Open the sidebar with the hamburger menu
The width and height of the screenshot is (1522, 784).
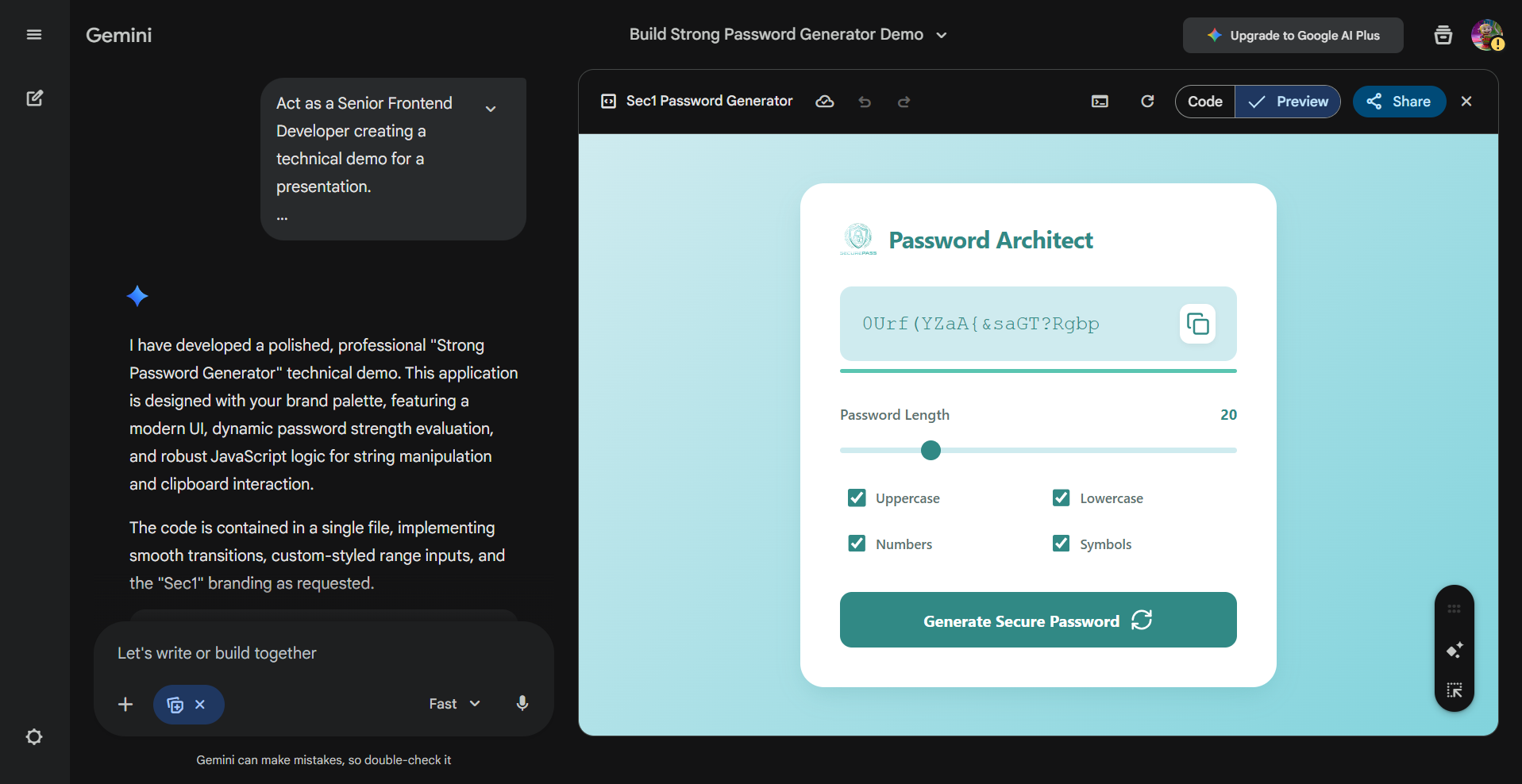tap(34, 34)
